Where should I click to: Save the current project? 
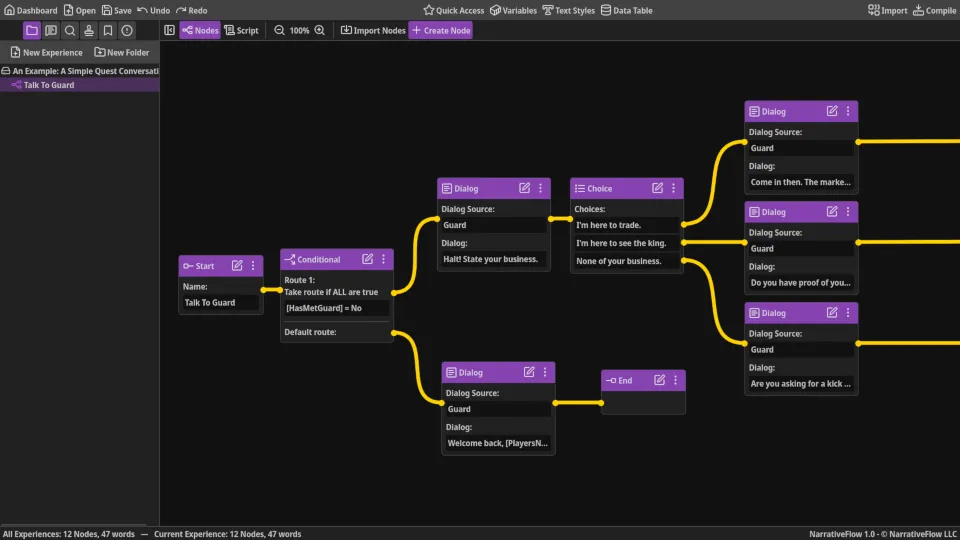tap(116, 10)
